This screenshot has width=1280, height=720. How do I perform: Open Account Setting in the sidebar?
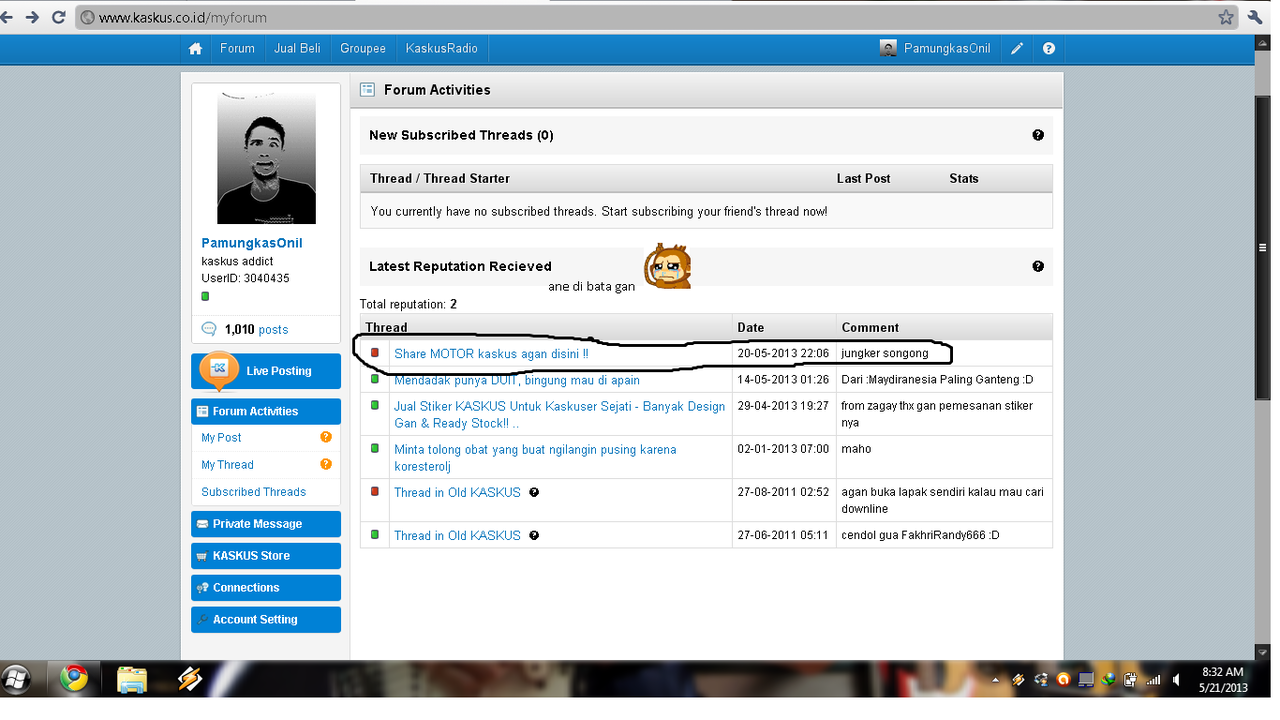tap(265, 620)
